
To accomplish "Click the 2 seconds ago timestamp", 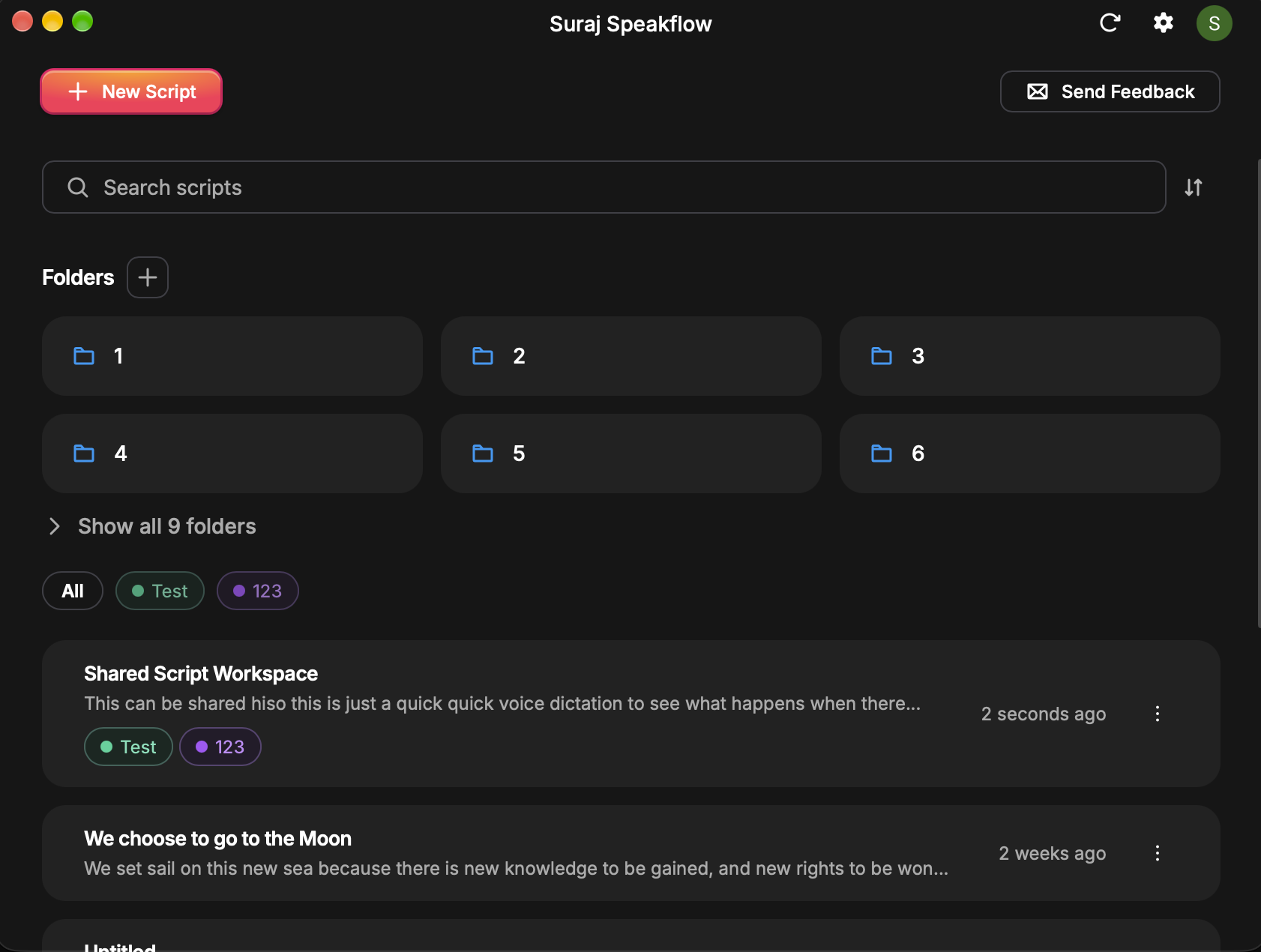I will (1044, 714).
